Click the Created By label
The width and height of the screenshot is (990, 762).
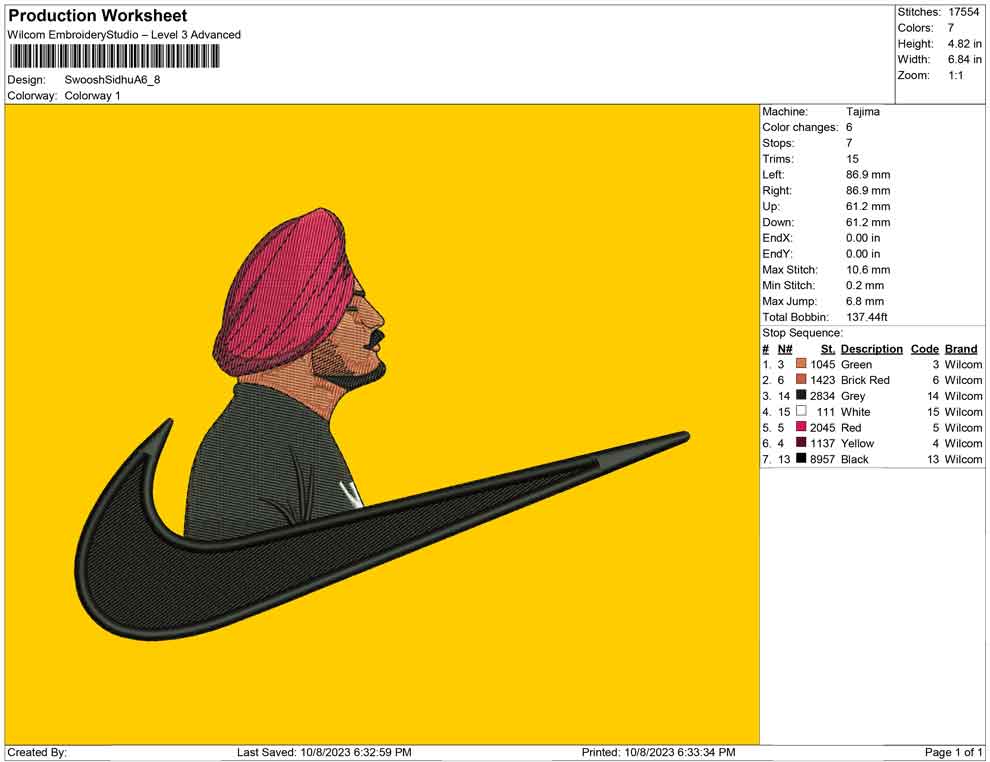tap(37, 752)
